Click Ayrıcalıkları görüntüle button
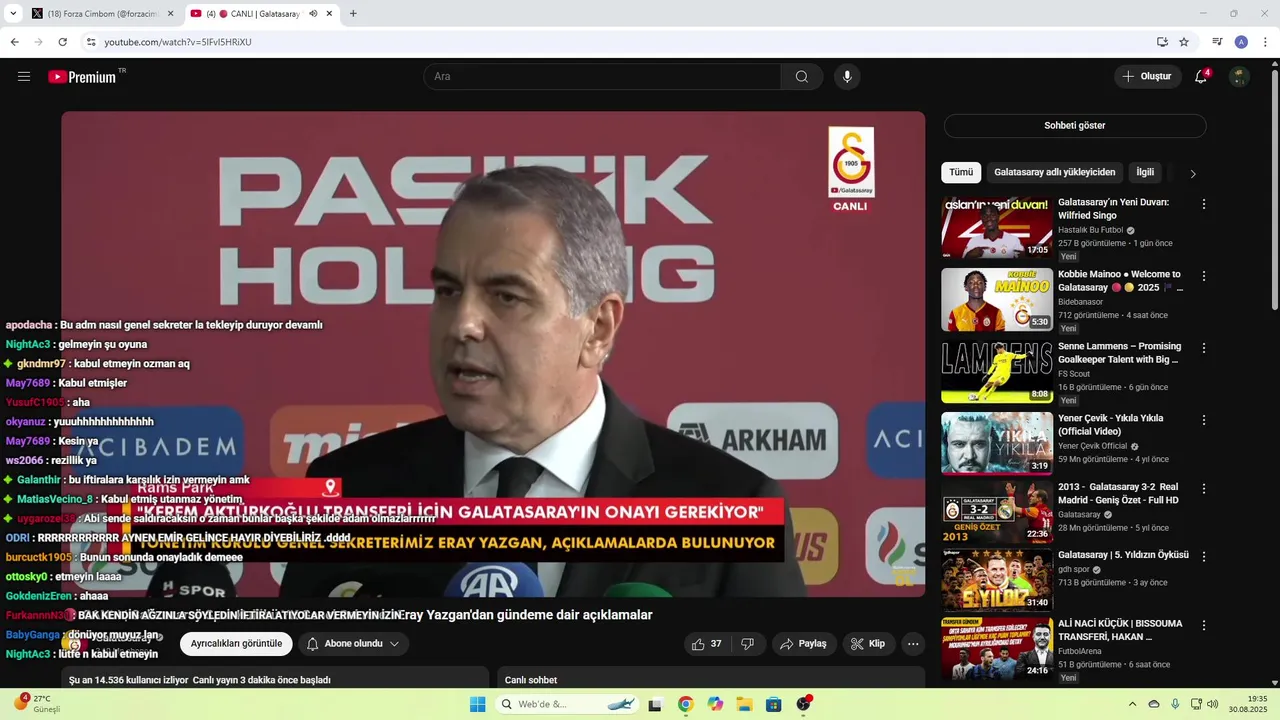This screenshot has height=720, width=1280. [x=236, y=644]
